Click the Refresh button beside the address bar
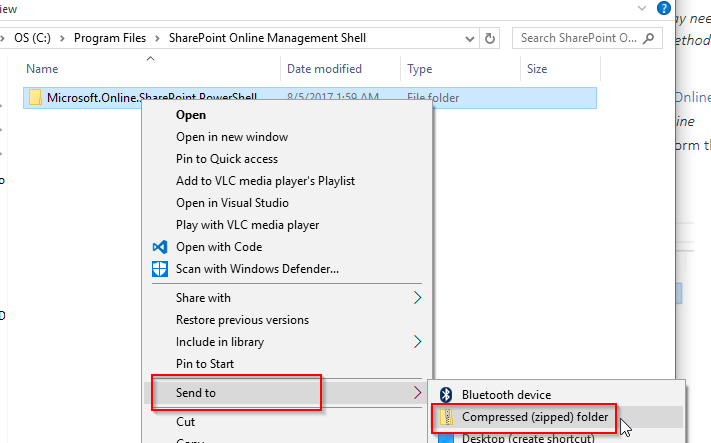The image size is (711, 443). [x=490, y=39]
